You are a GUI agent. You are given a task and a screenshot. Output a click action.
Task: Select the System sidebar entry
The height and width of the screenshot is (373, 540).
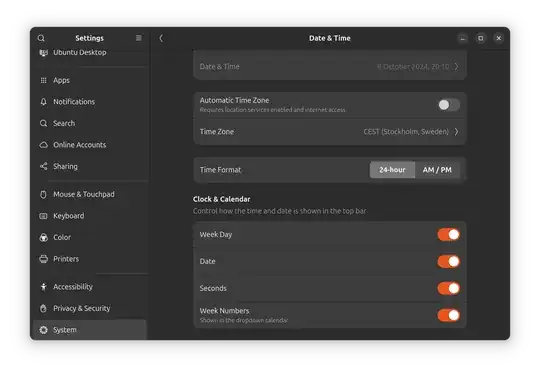[90, 330]
